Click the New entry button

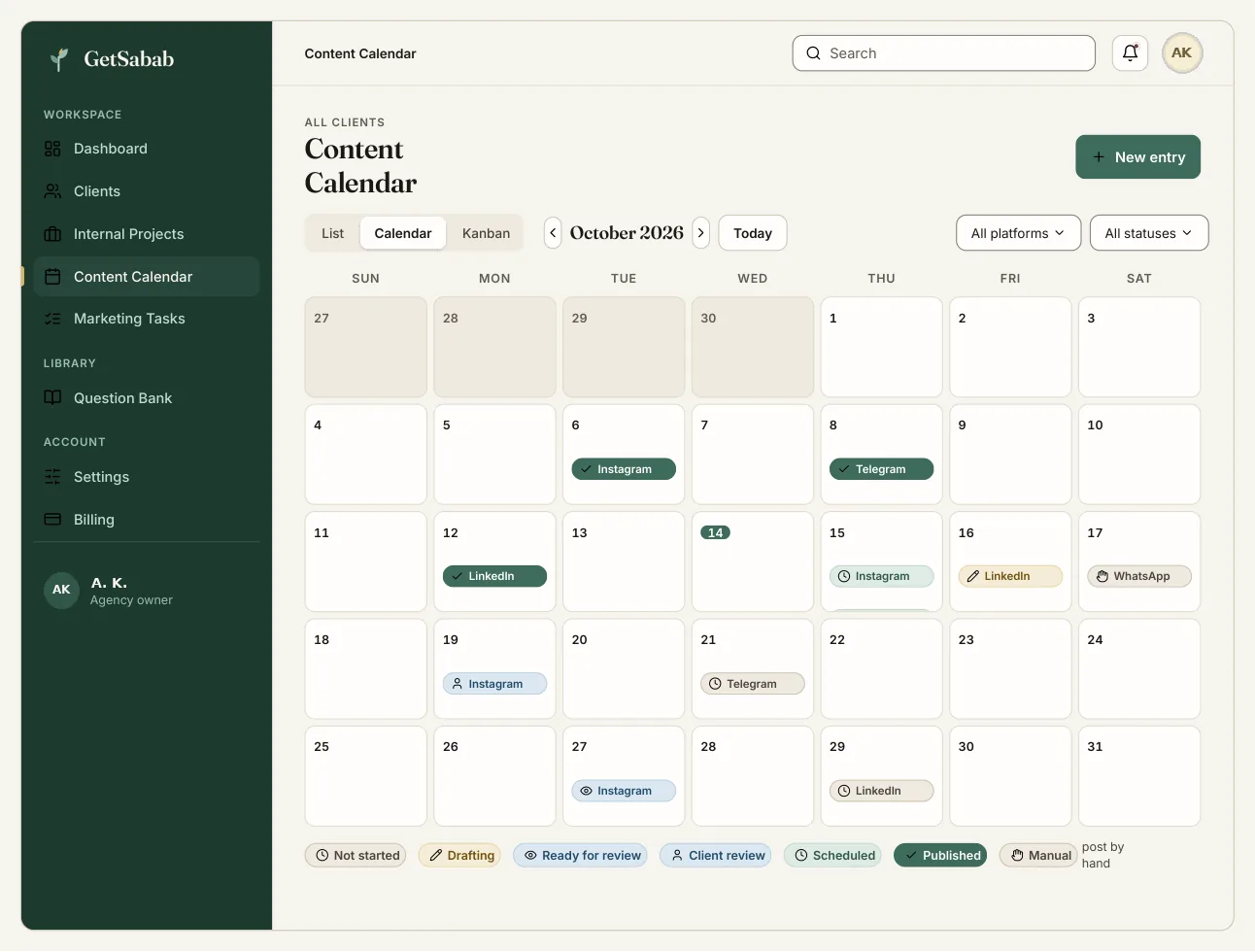(x=1138, y=157)
